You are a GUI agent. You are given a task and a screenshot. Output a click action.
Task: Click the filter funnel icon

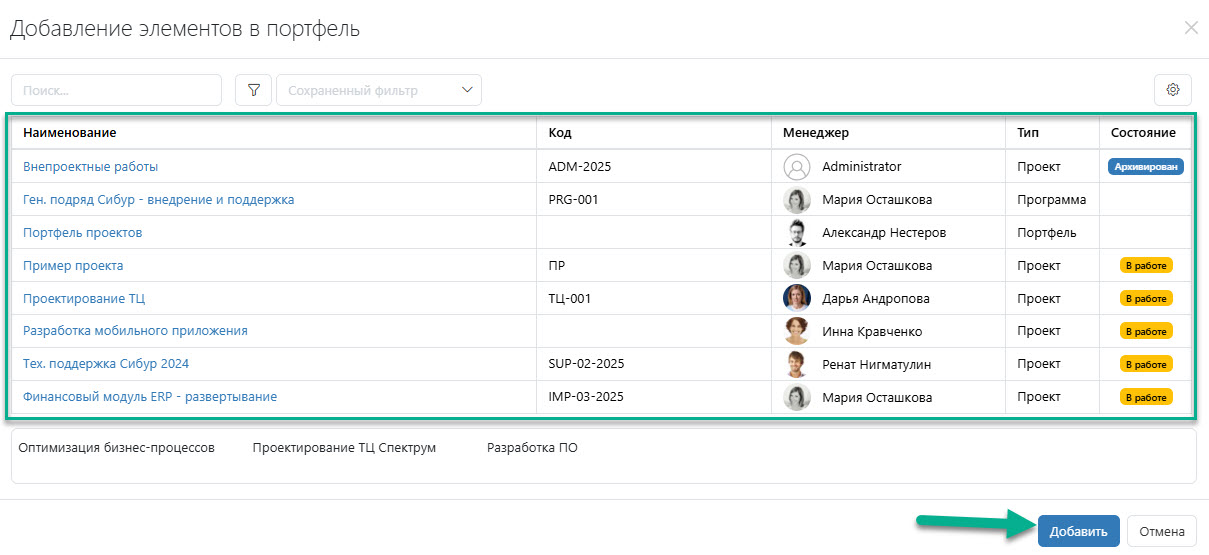coord(253,90)
